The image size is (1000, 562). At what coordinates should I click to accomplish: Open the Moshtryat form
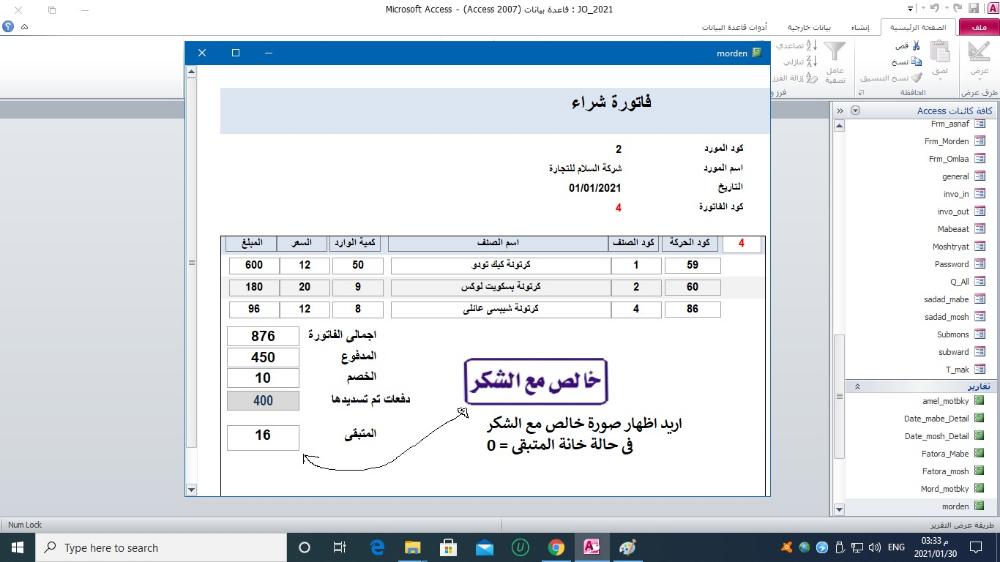pos(951,246)
